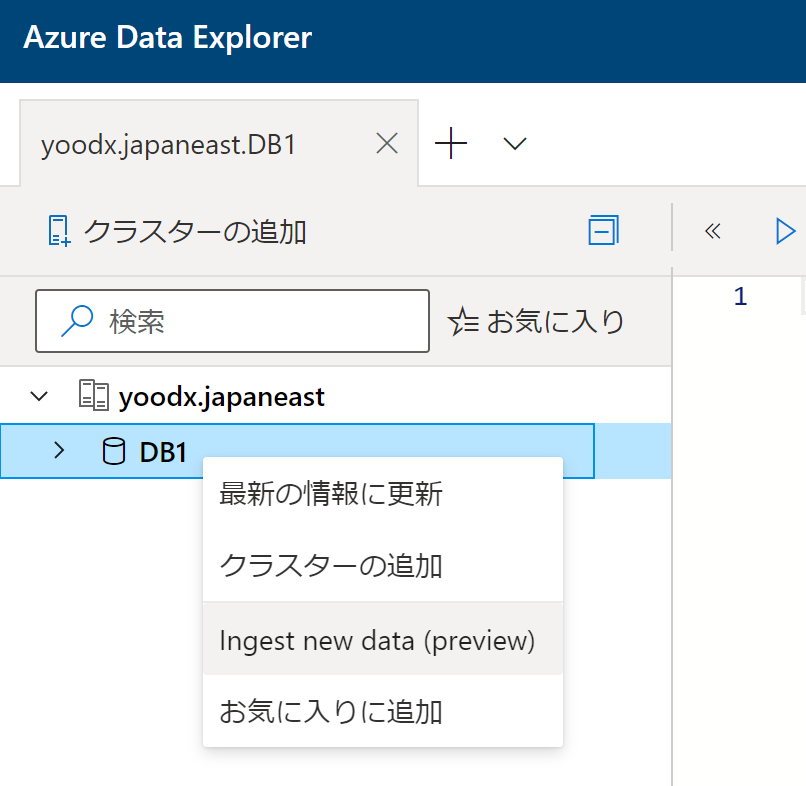Click the search magnifier icon

click(x=76, y=321)
